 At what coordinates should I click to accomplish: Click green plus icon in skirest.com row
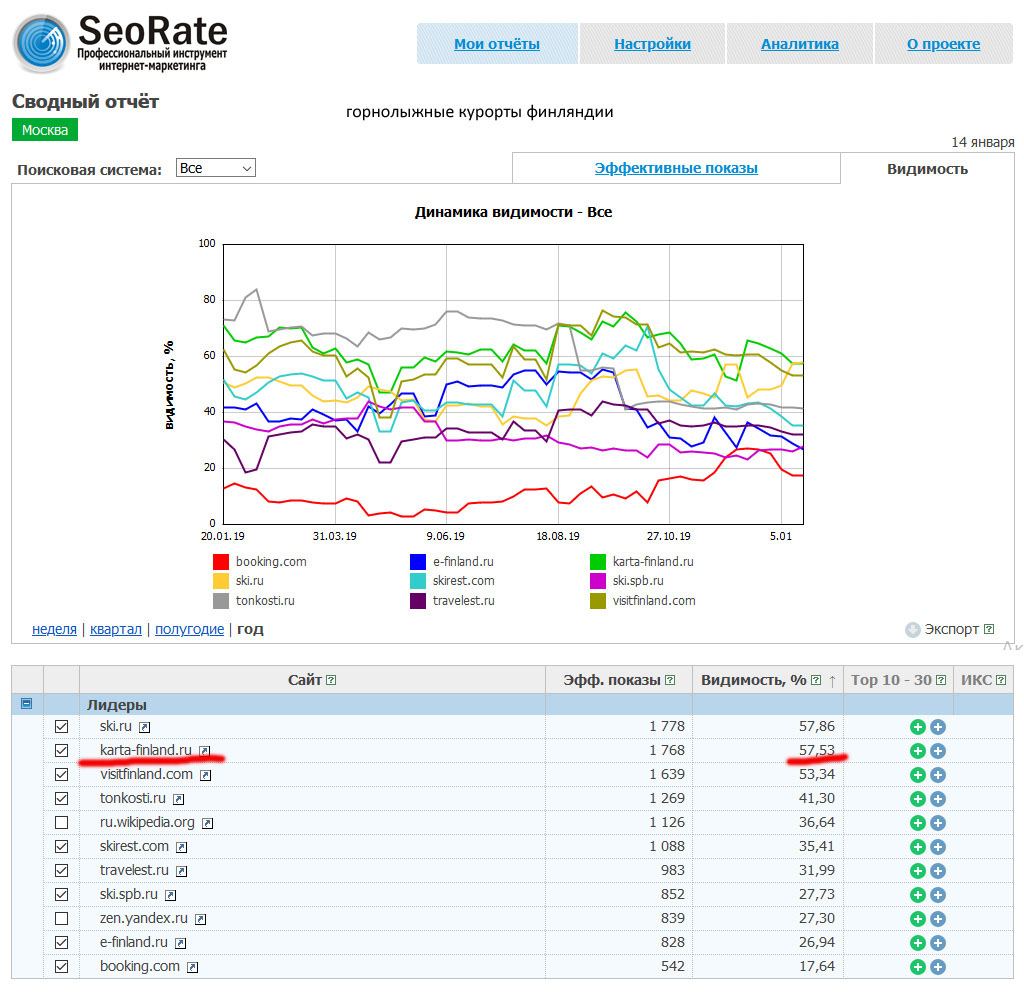point(918,847)
